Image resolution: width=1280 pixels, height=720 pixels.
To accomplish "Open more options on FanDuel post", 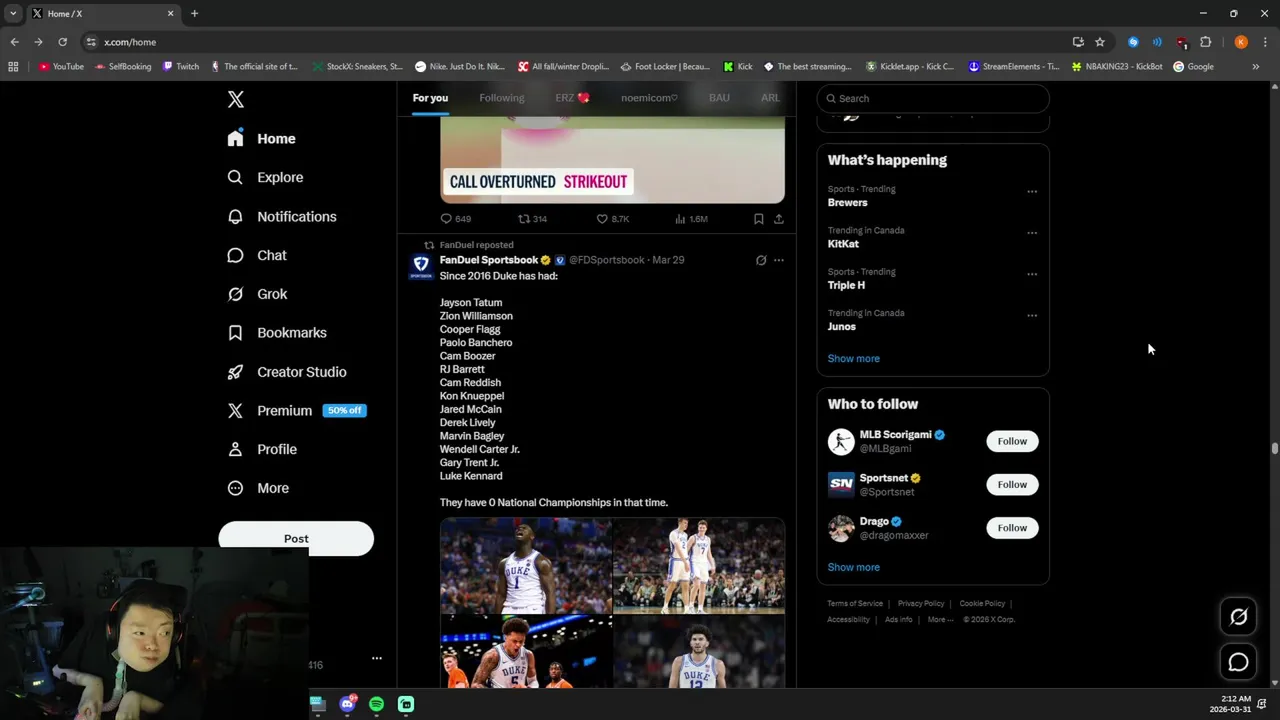I will [x=779, y=260].
